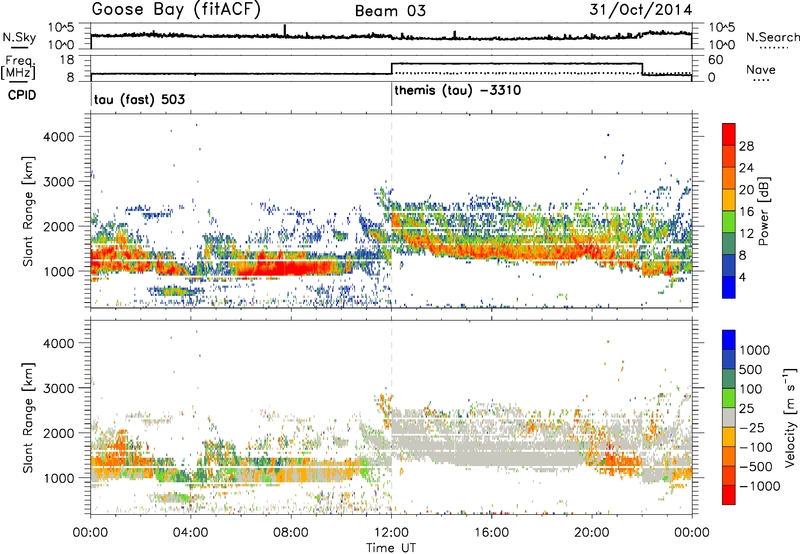Image resolution: width=800 pixels, height=554 pixels.
Task: Click the '-500' label on the velocity colorbar
Action: (x=756, y=467)
